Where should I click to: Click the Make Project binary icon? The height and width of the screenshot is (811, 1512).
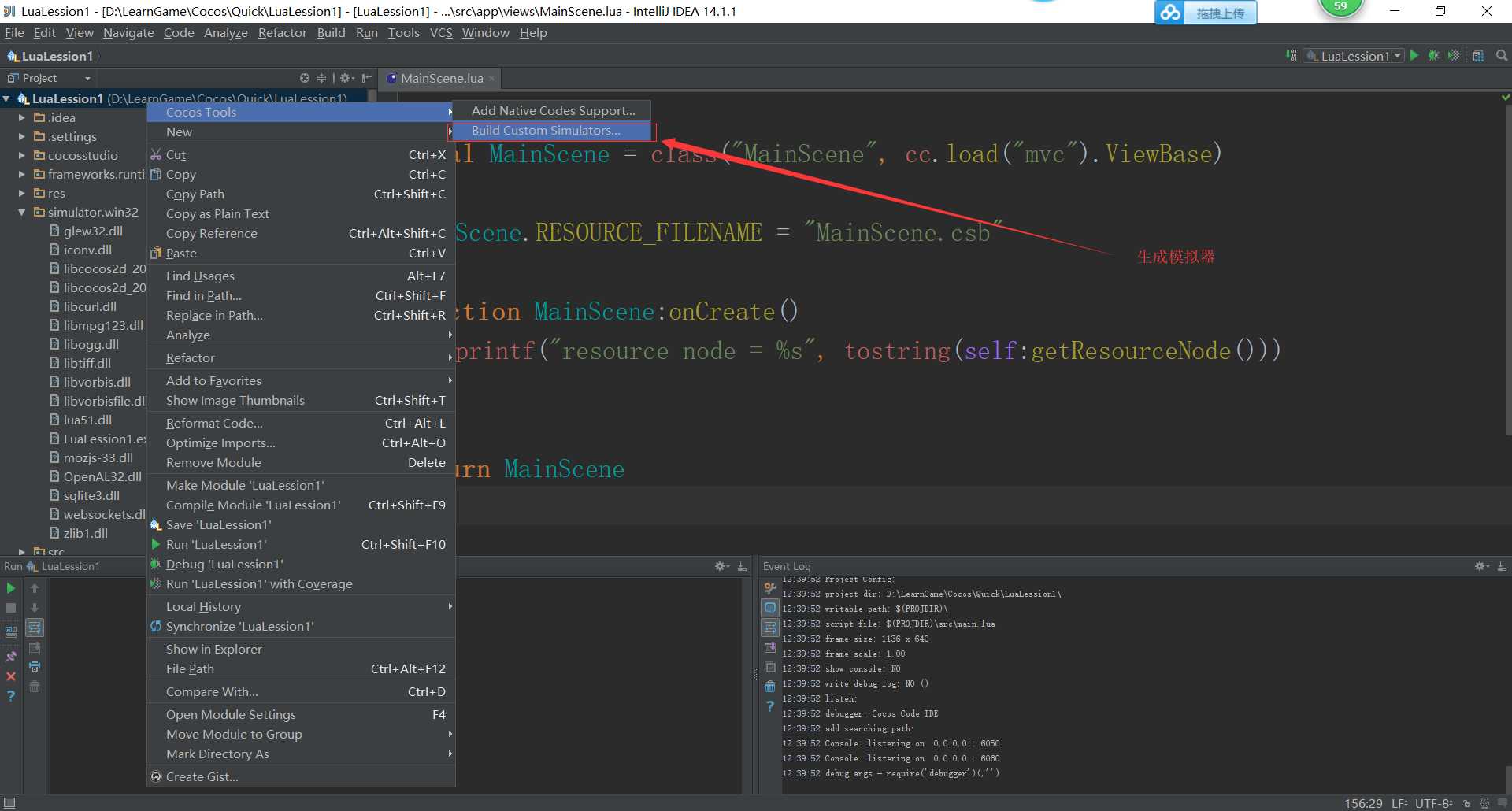click(x=1291, y=55)
